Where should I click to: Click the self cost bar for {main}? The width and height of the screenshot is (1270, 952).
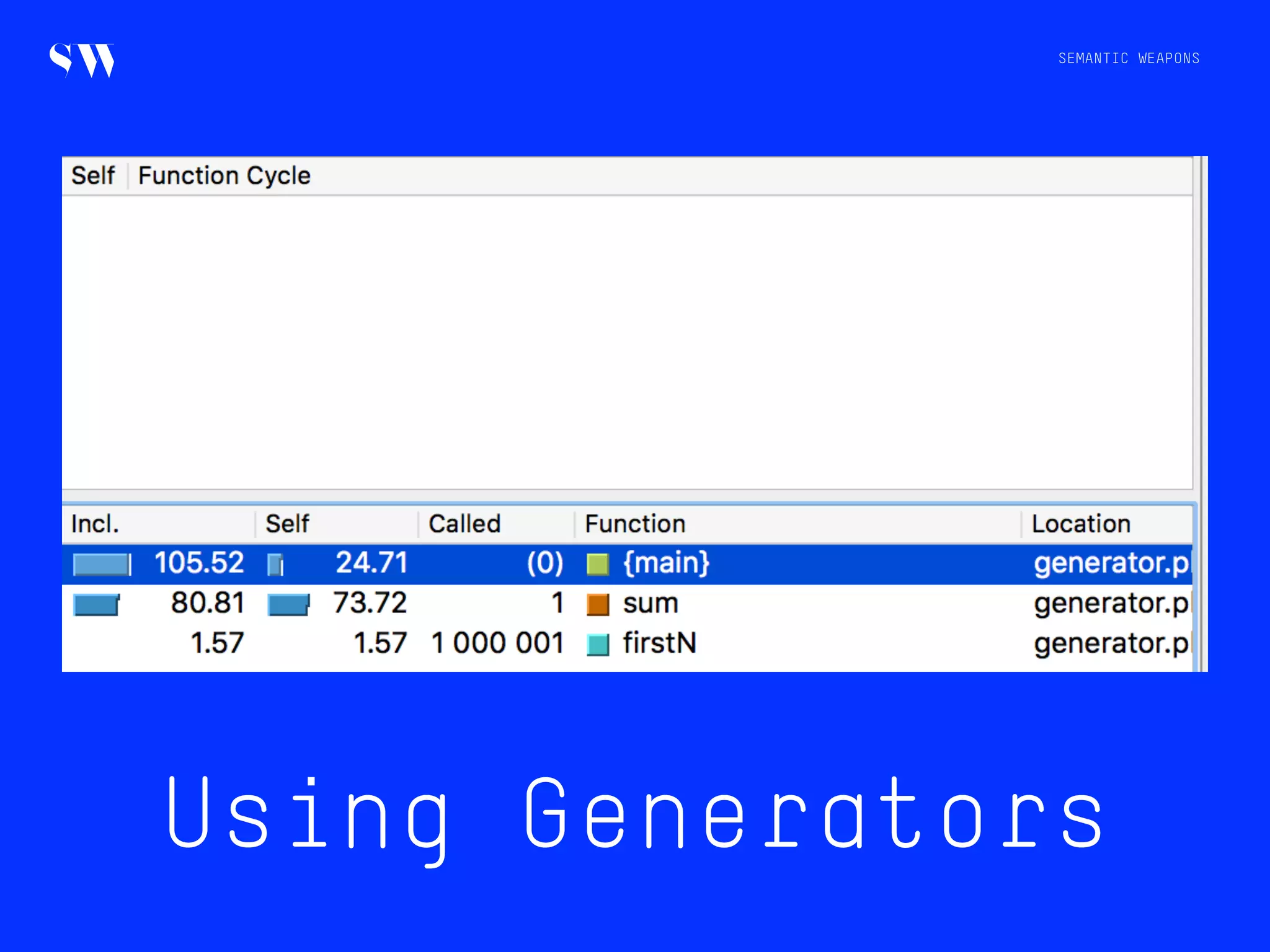[x=275, y=565]
